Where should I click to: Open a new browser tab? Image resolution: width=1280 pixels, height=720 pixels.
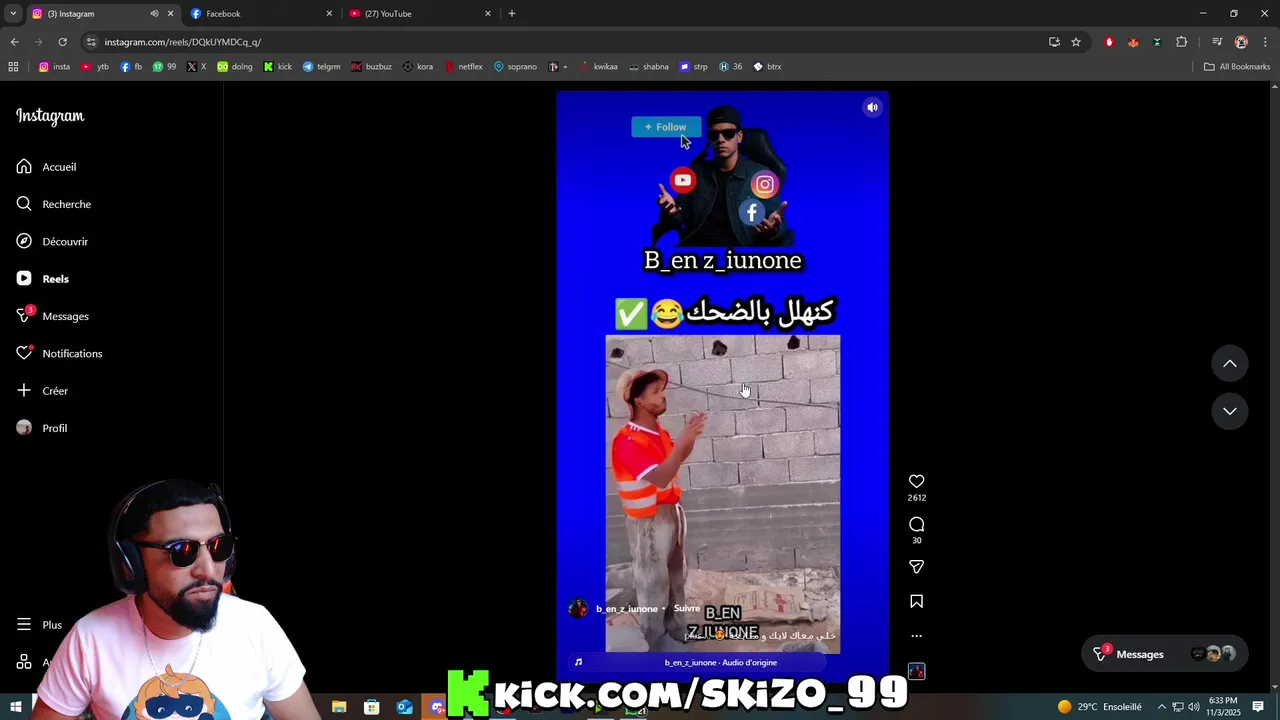click(512, 14)
